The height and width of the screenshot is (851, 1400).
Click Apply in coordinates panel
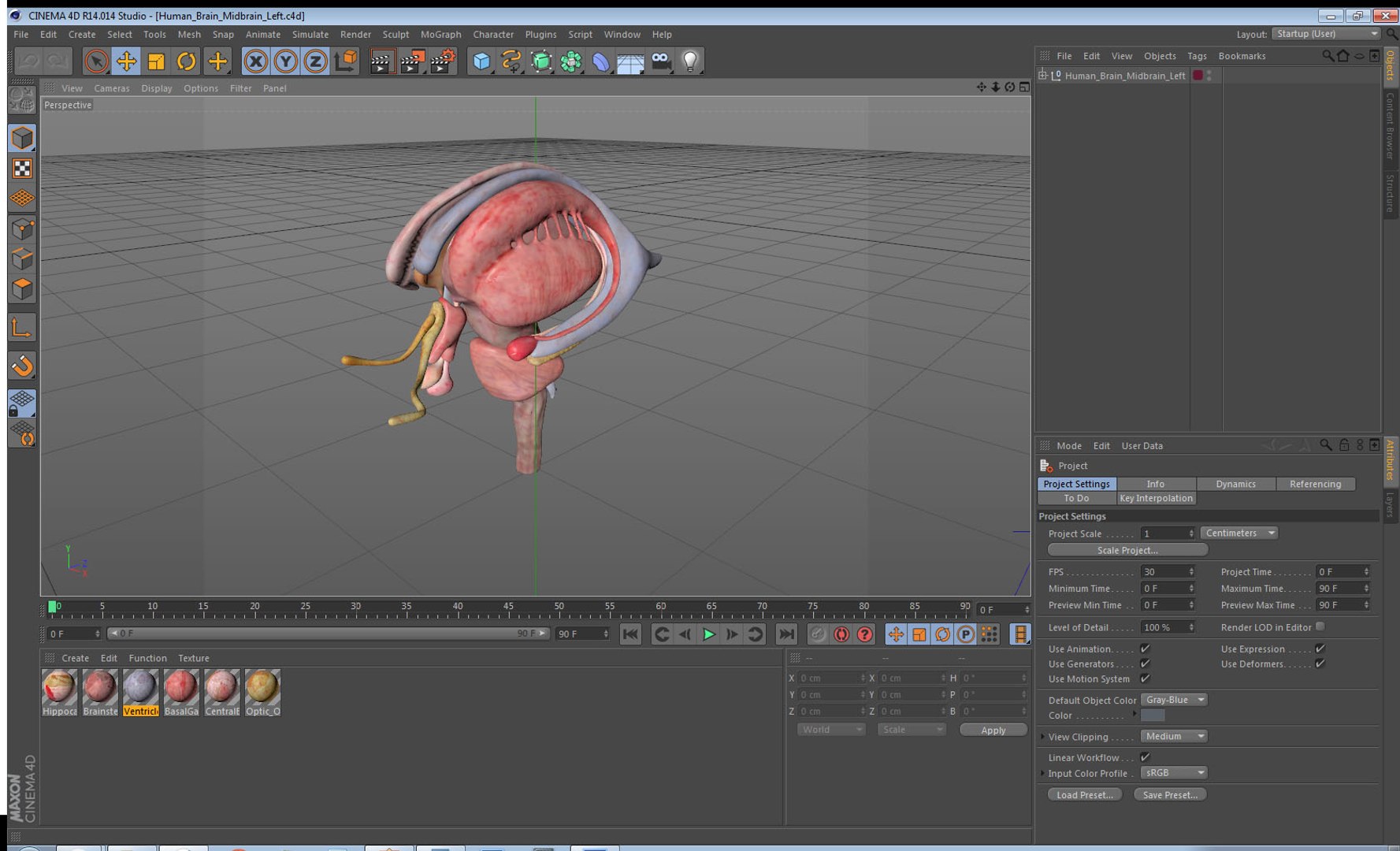click(993, 730)
